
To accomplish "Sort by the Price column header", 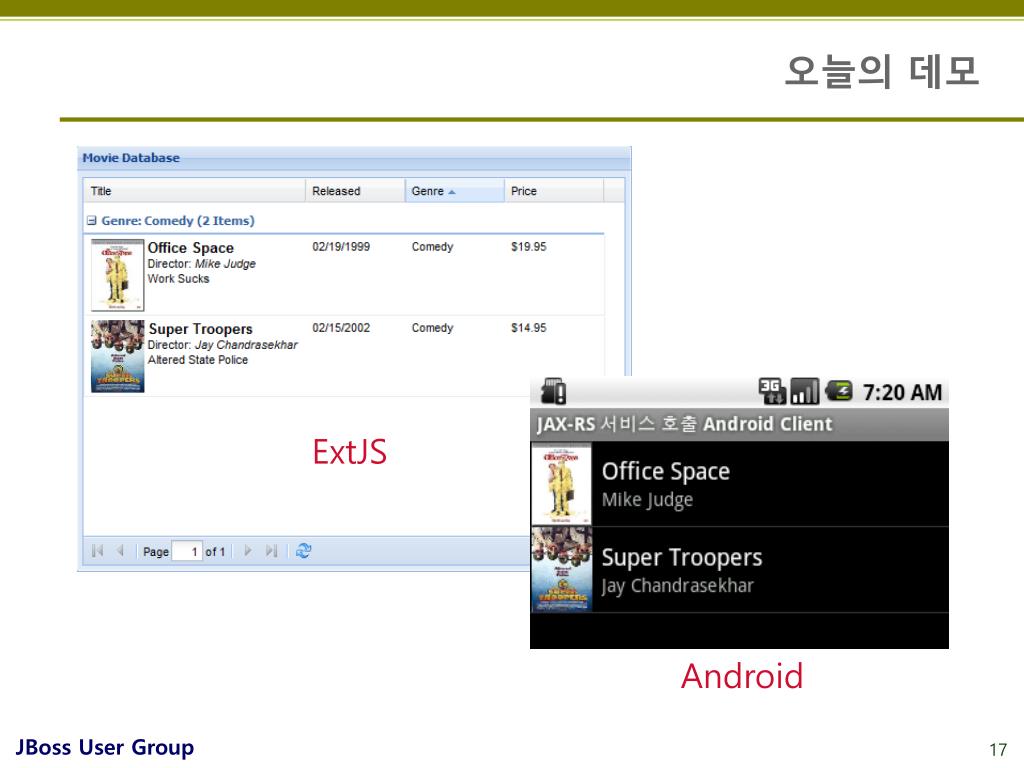I will 554,191.
